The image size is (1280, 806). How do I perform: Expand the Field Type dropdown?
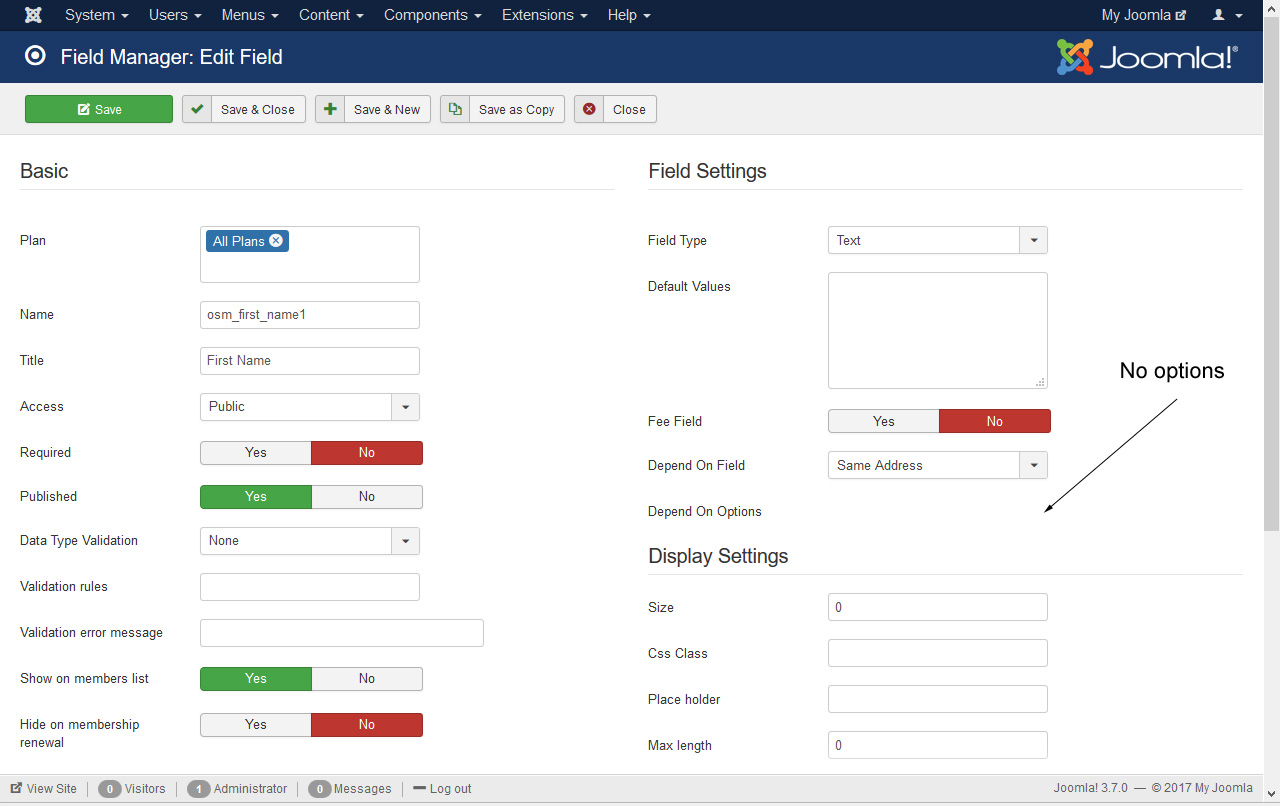coord(1033,240)
